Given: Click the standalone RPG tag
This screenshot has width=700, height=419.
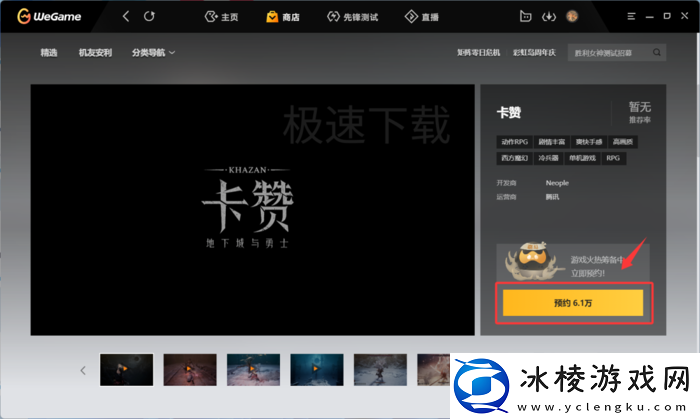Looking at the screenshot, I should (613, 158).
